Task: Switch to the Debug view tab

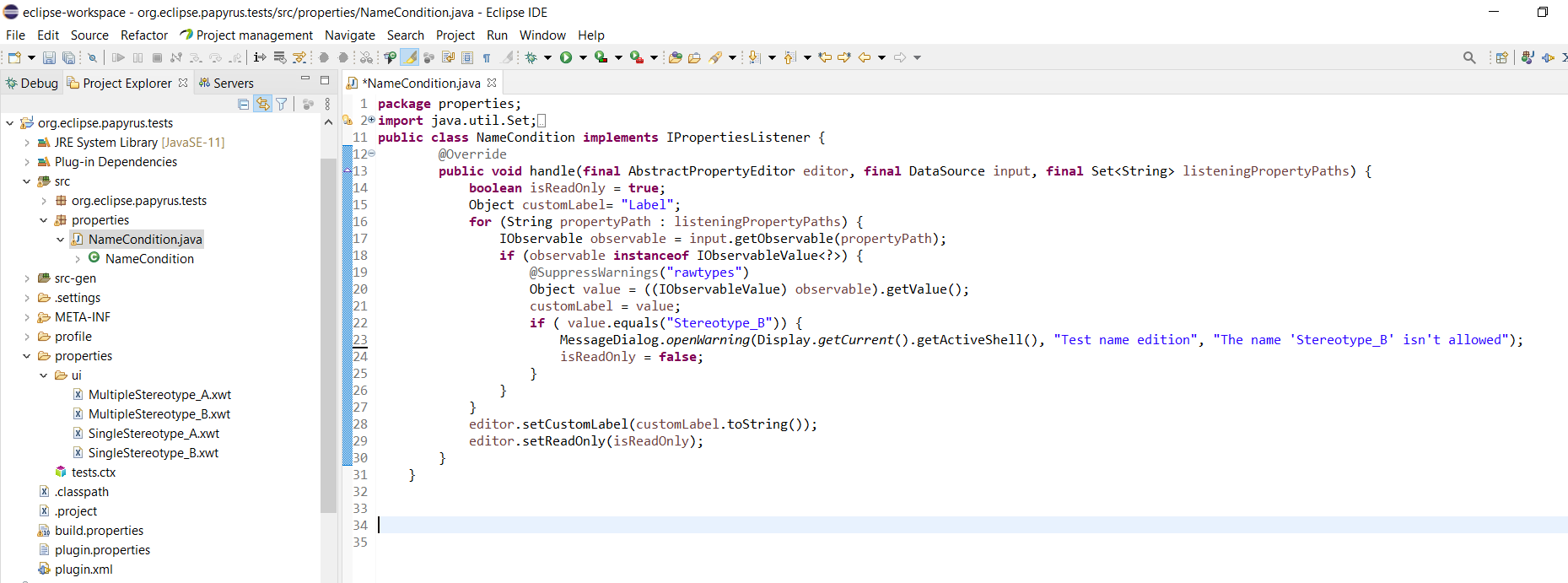Action: 31,83
